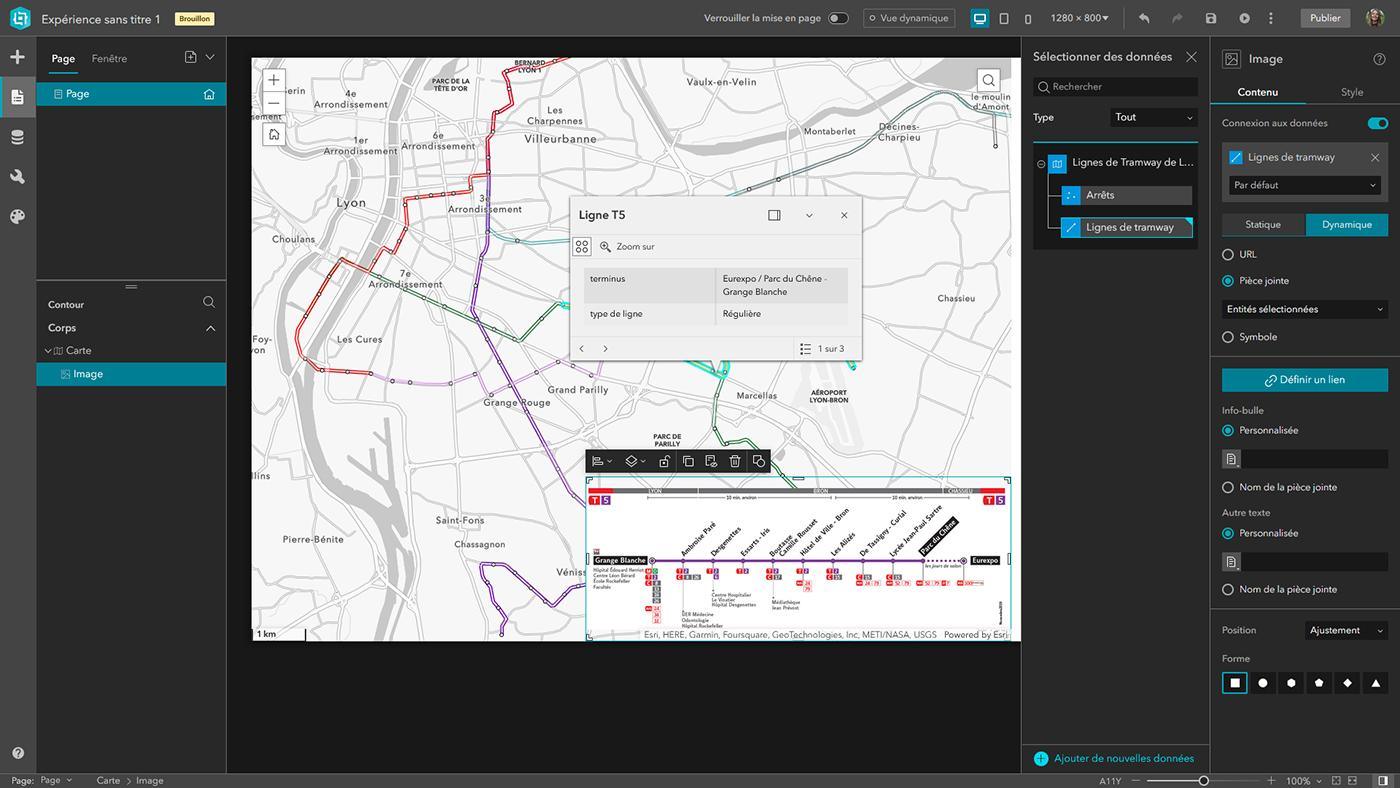Open the Data sources sidebar icon
This screenshot has height=788, width=1400.
[x=17, y=137]
